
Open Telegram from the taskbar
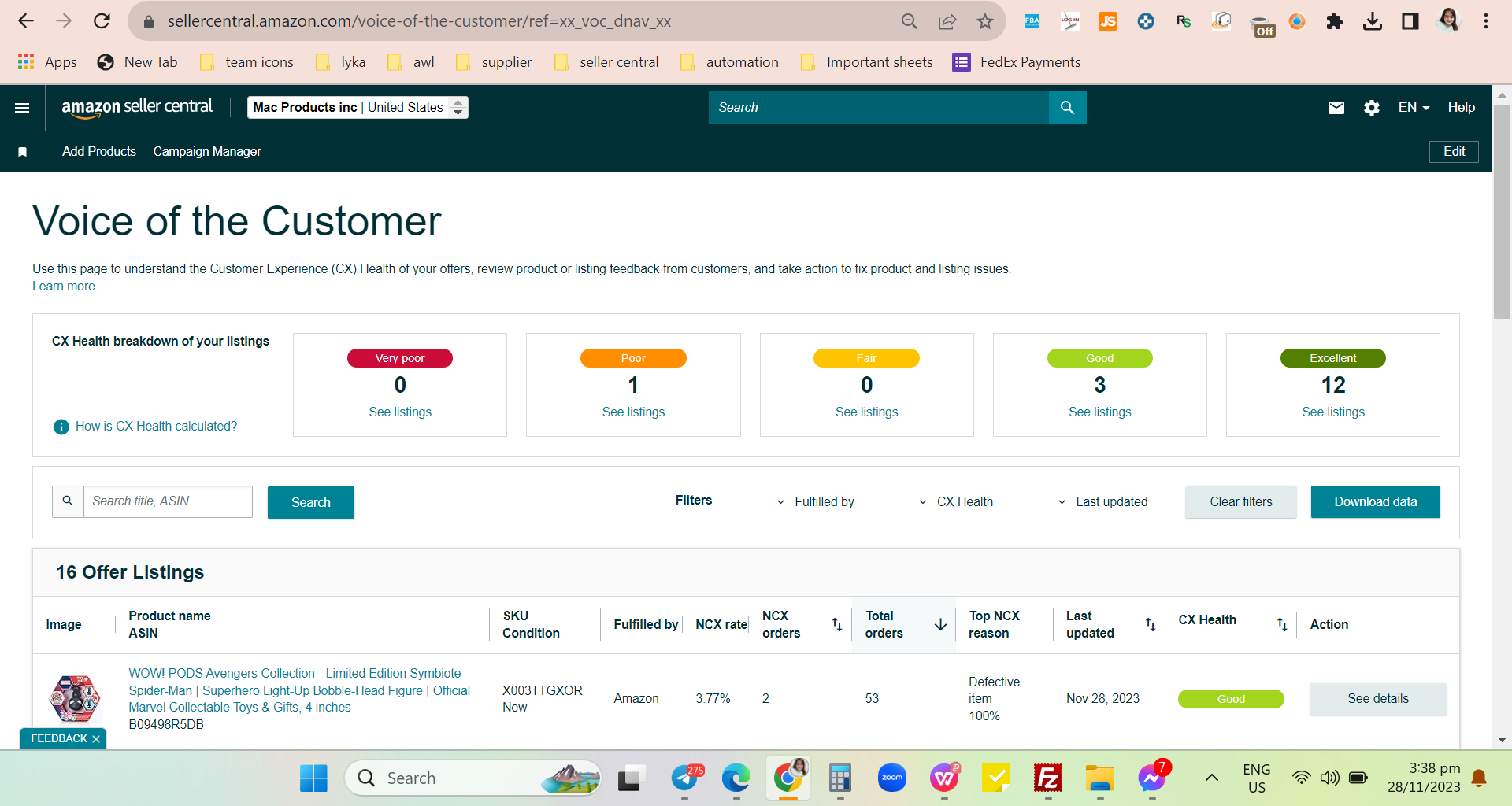[685, 778]
